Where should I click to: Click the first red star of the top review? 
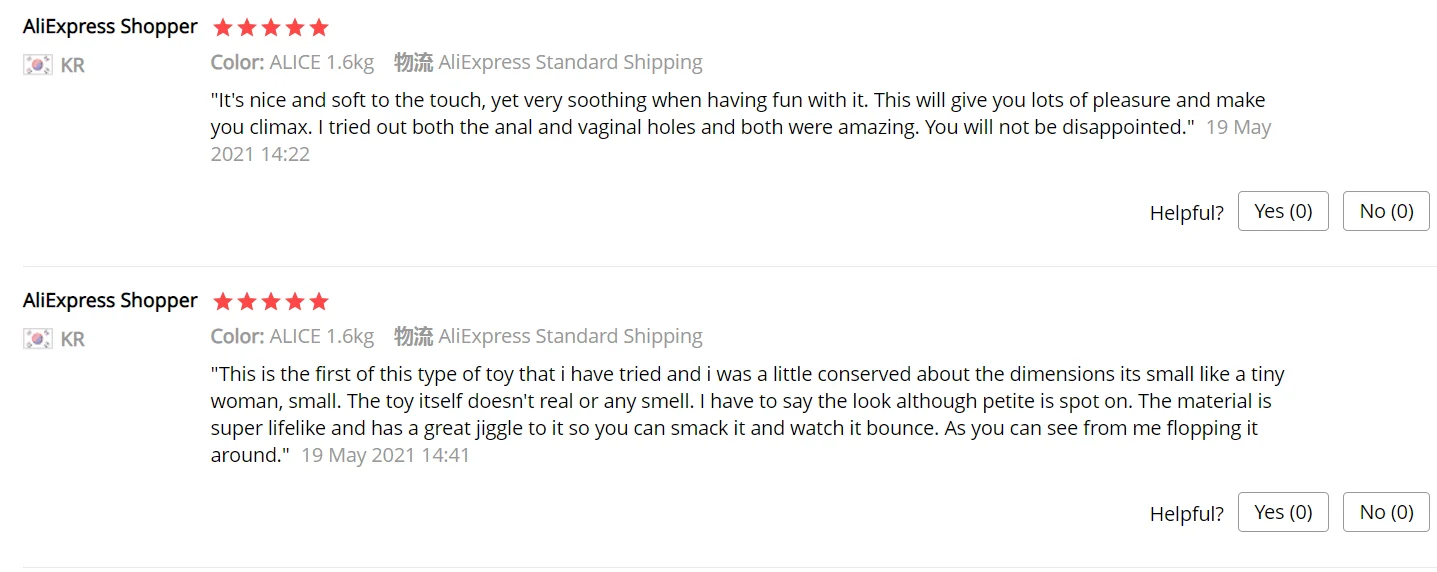223,28
